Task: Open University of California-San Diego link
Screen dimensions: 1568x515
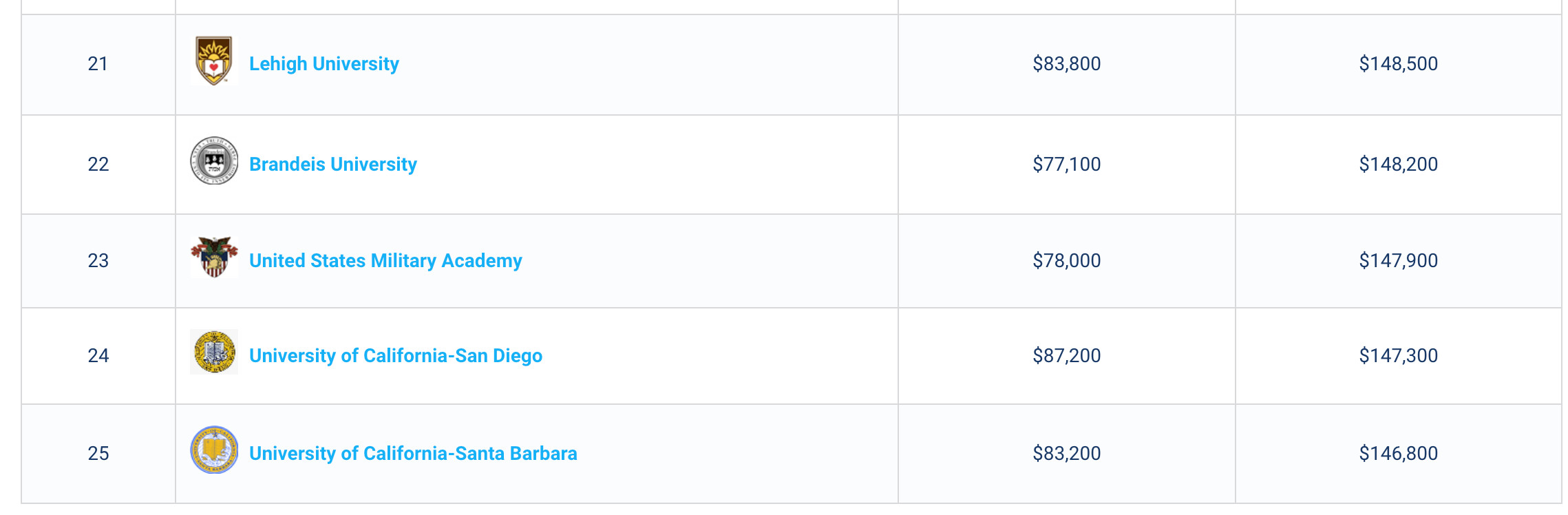Action: [396, 356]
